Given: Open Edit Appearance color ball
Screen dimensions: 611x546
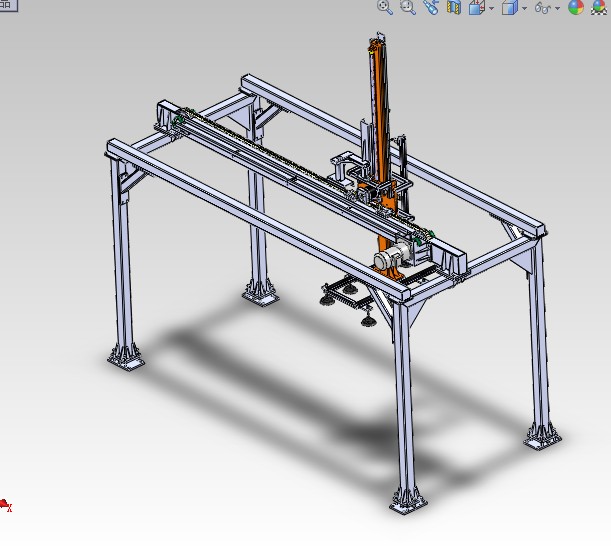Looking at the screenshot, I should click(576, 7).
